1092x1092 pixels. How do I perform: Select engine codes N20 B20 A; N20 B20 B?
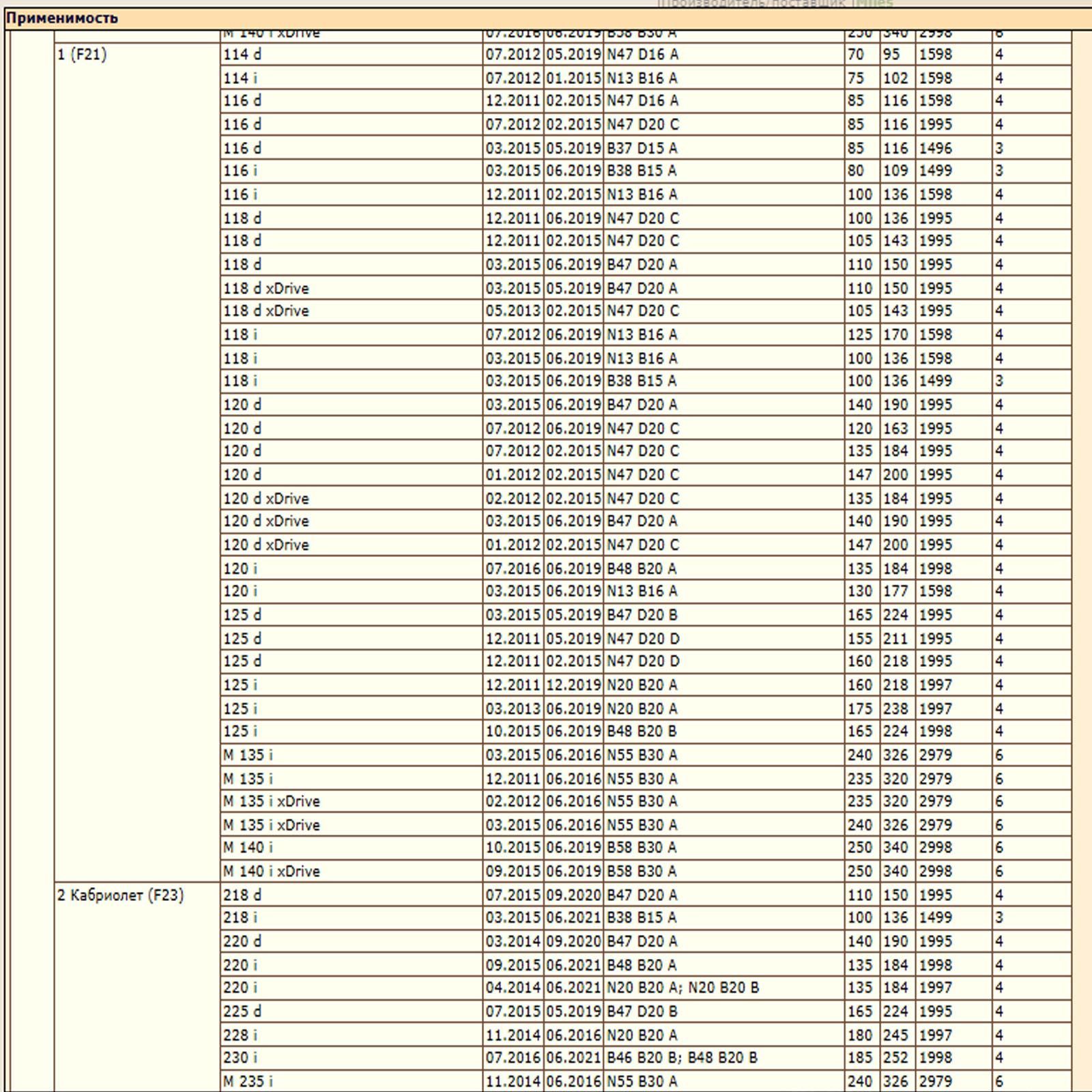click(x=682, y=988)
